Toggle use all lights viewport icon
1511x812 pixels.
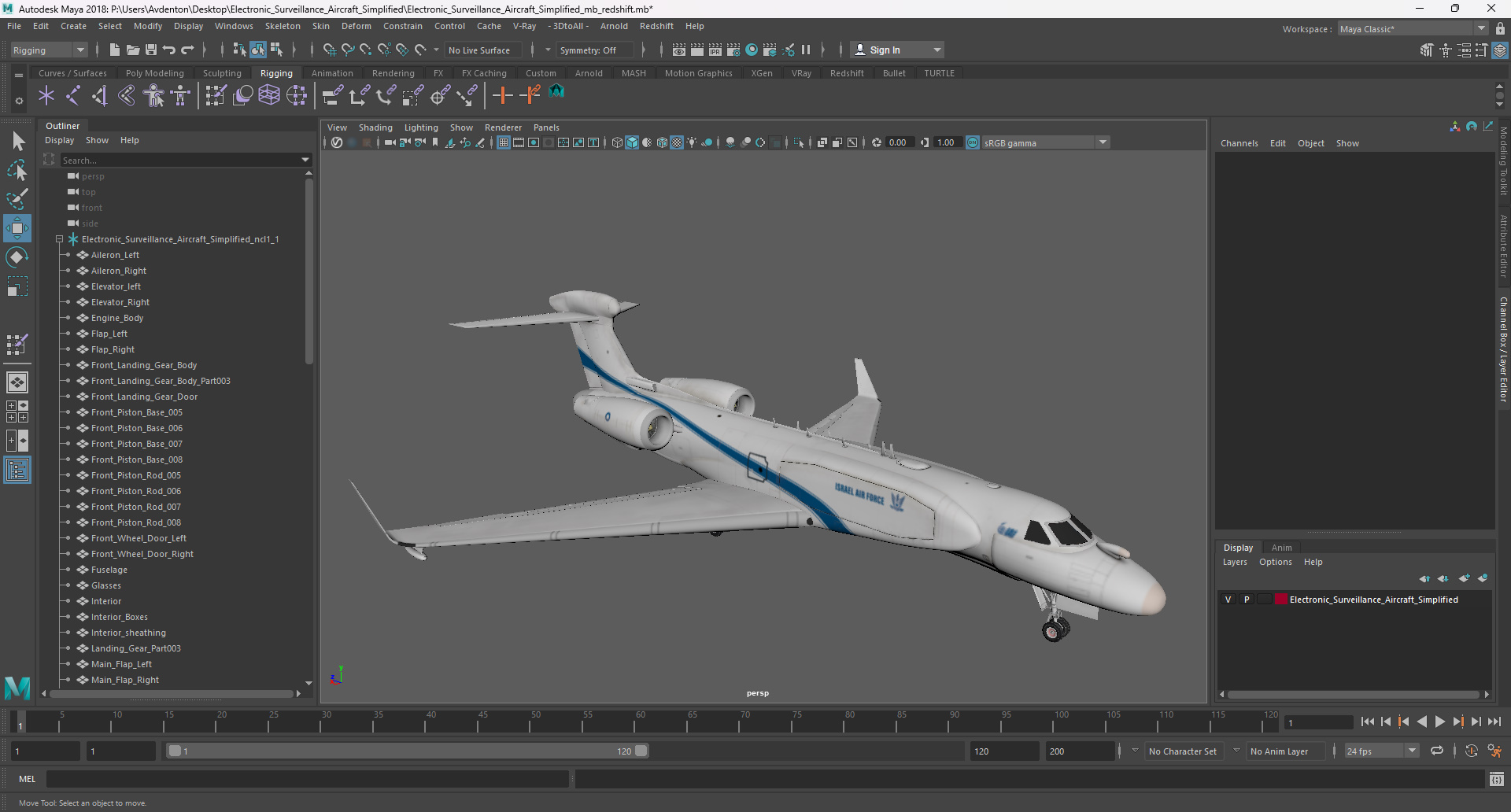(x=692, y=142)
